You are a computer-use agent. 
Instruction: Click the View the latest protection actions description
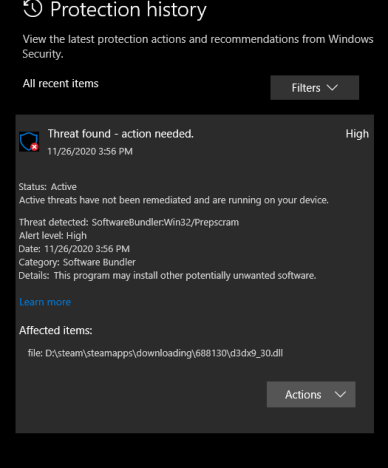pos(198,46)
